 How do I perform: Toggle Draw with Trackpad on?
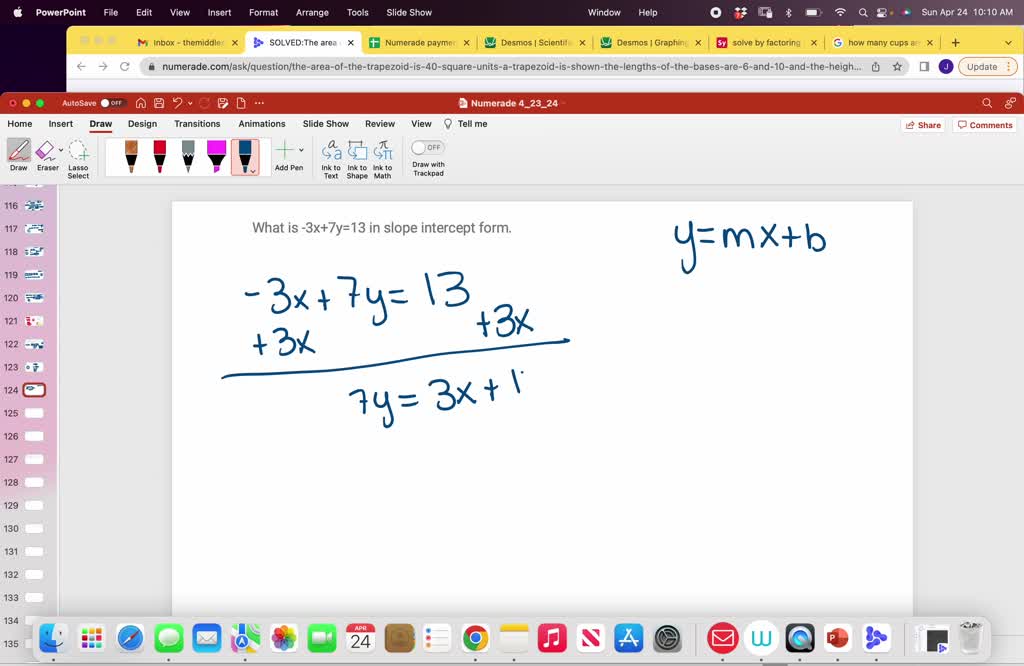(427, 147)
